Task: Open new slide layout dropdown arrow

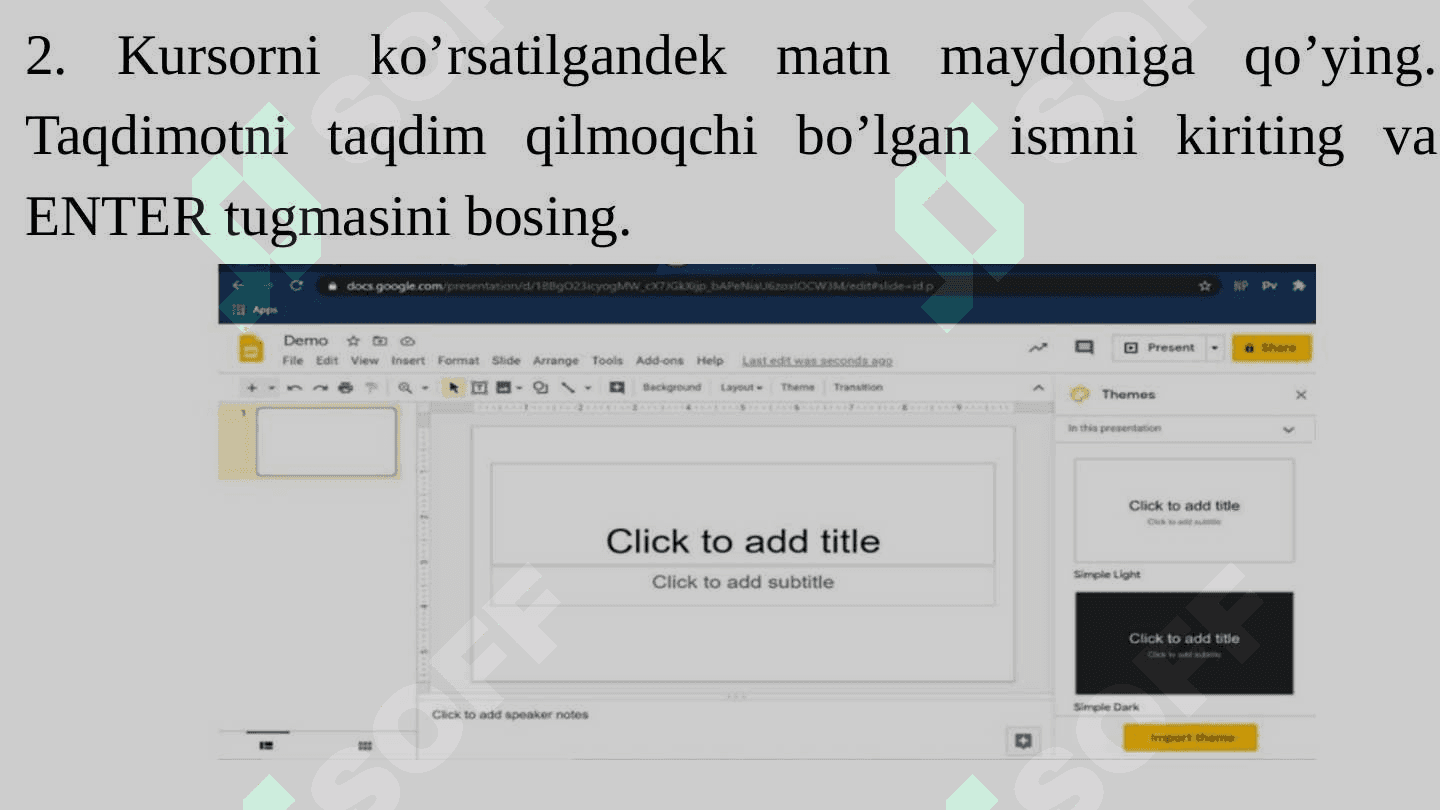Action: point(271,388)
